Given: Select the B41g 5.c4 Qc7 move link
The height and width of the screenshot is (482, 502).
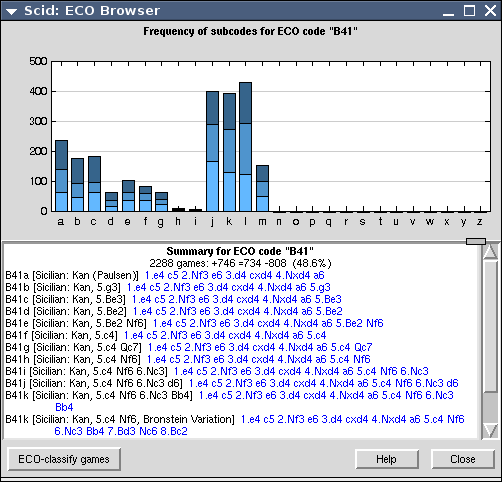Looking at the screenshot, I should coord(260,347).
